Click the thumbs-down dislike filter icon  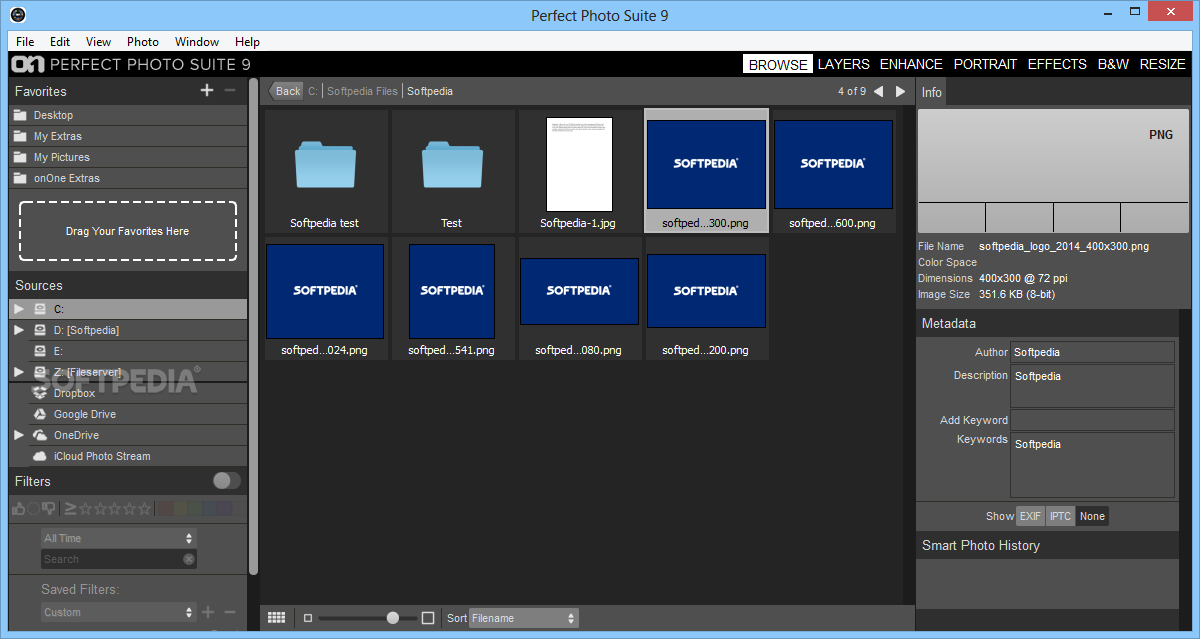point(48,508)
